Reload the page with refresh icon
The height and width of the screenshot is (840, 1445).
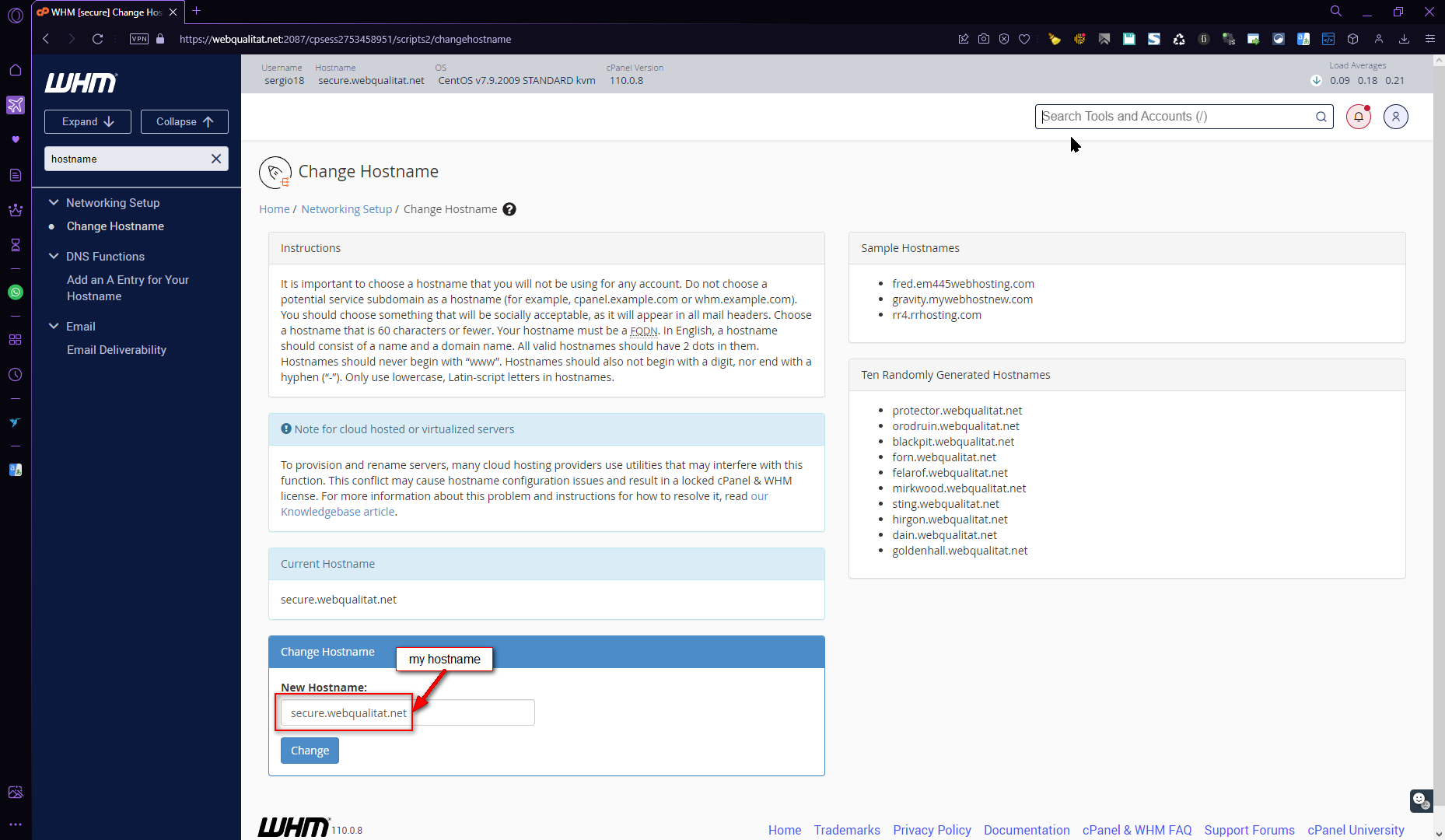pos(97,39)
